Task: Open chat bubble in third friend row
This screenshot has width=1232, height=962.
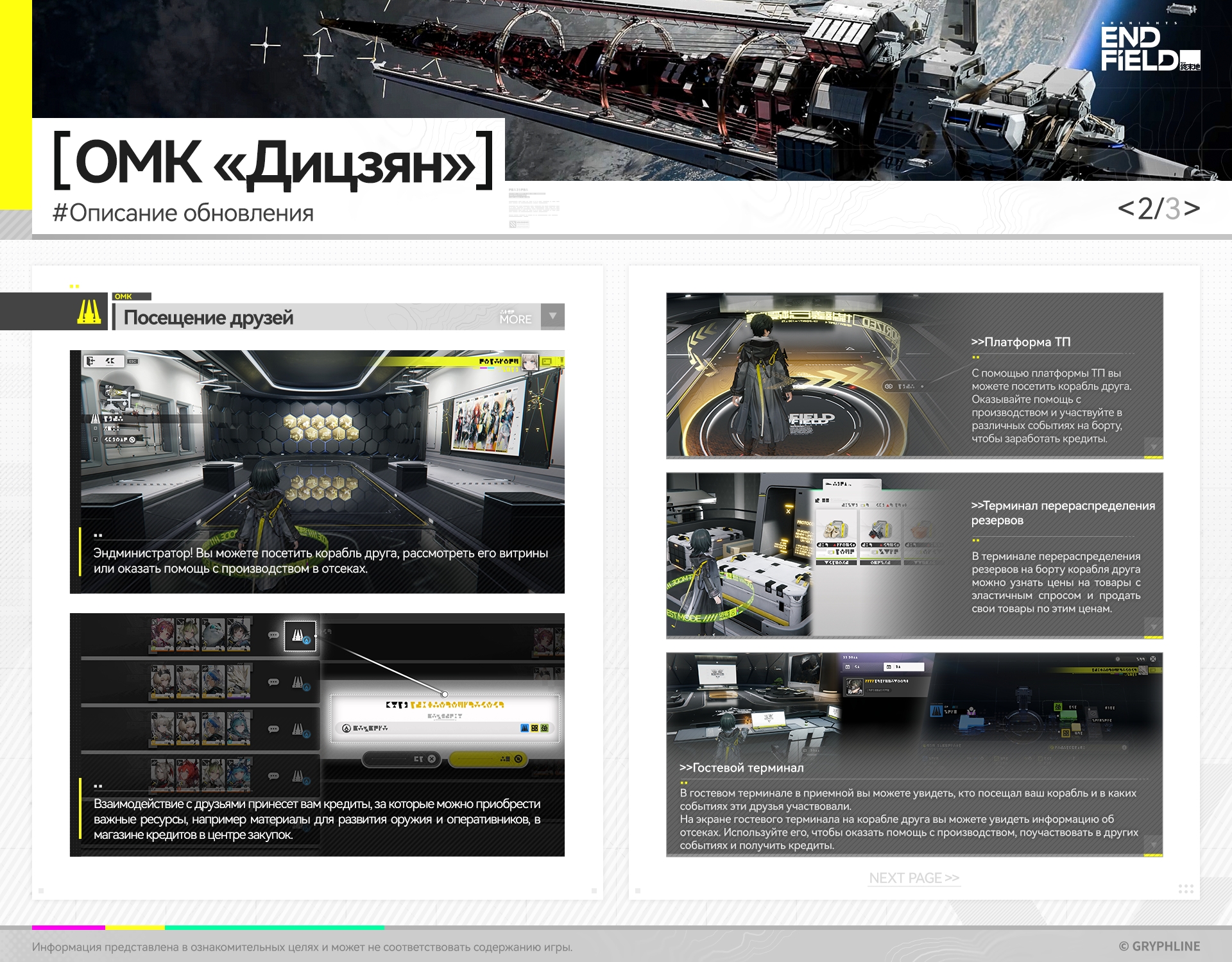Action: coord(273,729)
